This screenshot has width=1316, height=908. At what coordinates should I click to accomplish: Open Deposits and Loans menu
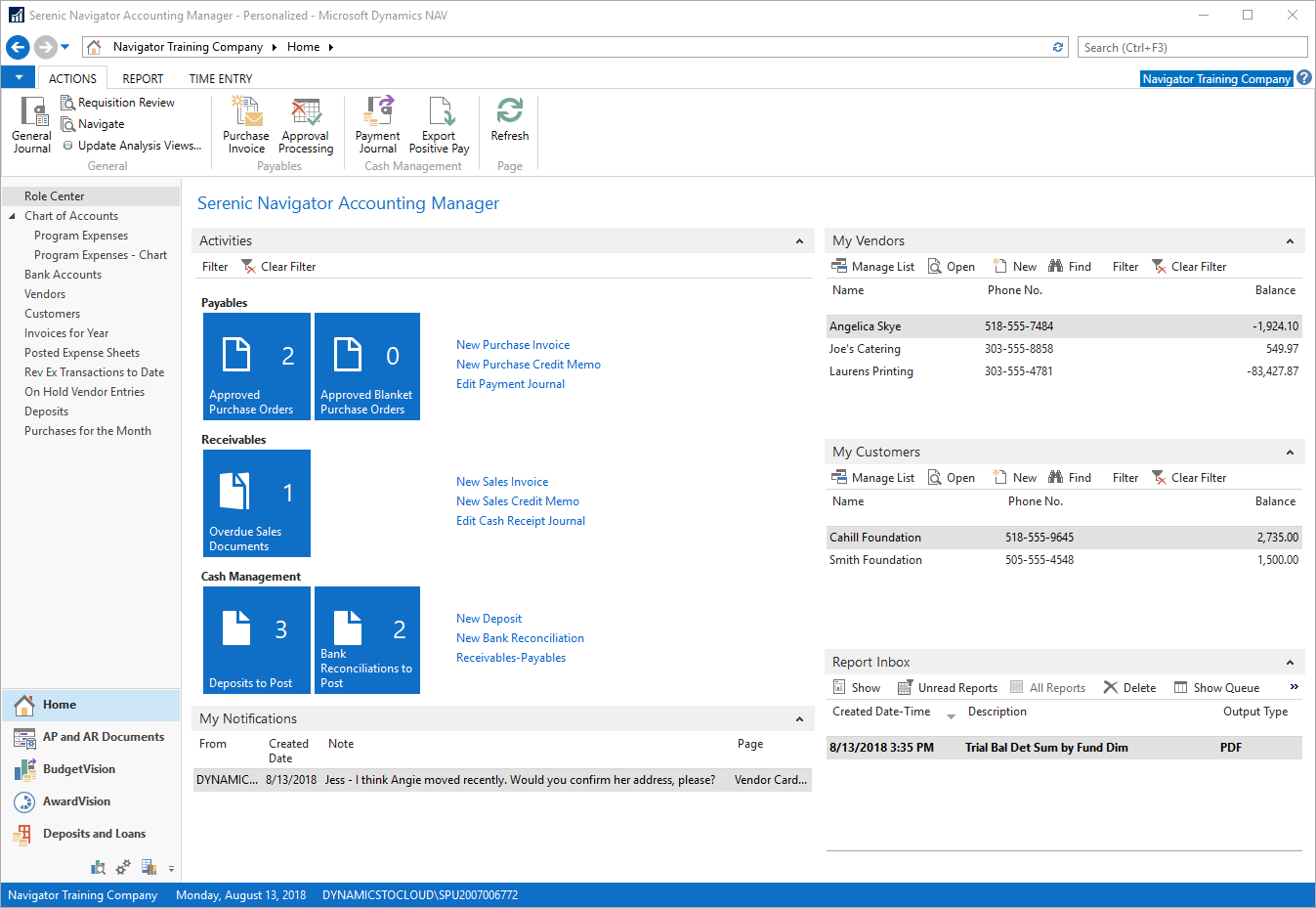coord(91,834)
